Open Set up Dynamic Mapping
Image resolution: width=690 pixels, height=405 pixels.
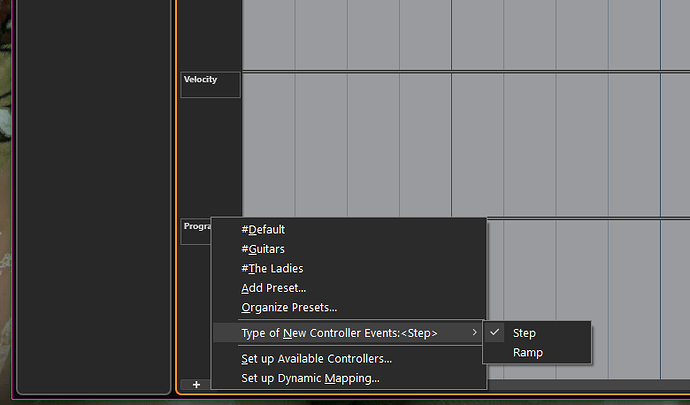click(310, 378)
